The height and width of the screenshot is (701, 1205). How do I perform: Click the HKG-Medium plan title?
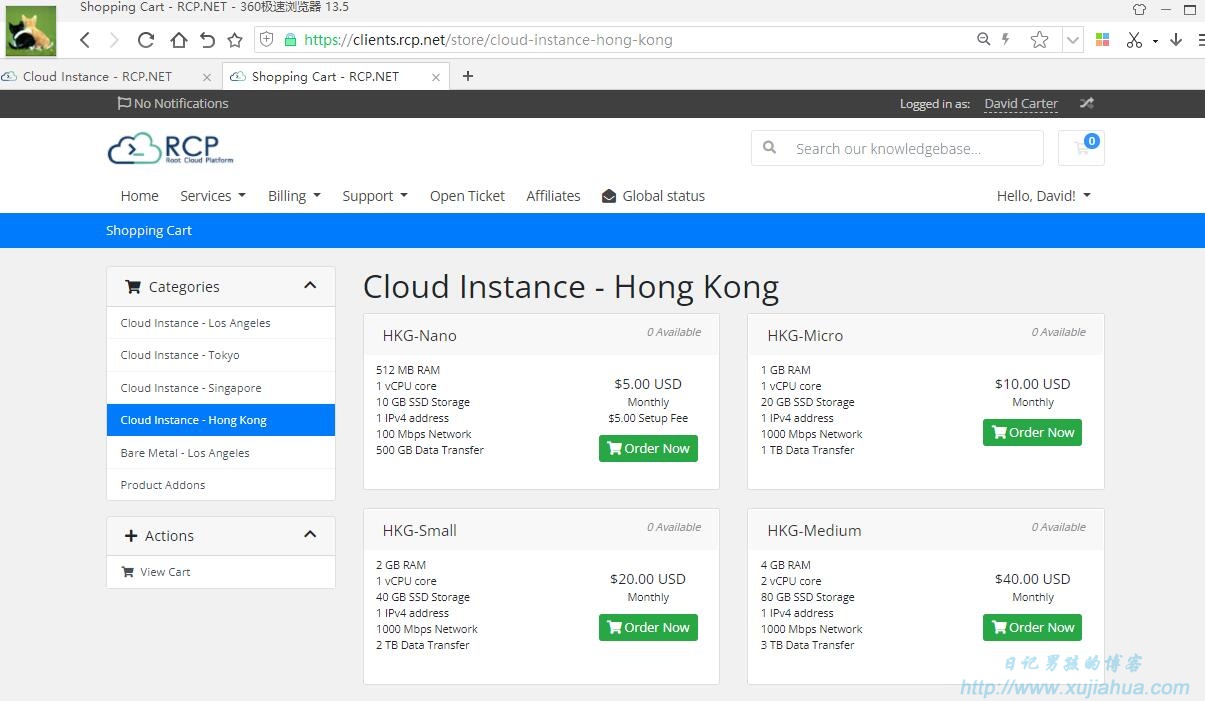pos(814,530)
